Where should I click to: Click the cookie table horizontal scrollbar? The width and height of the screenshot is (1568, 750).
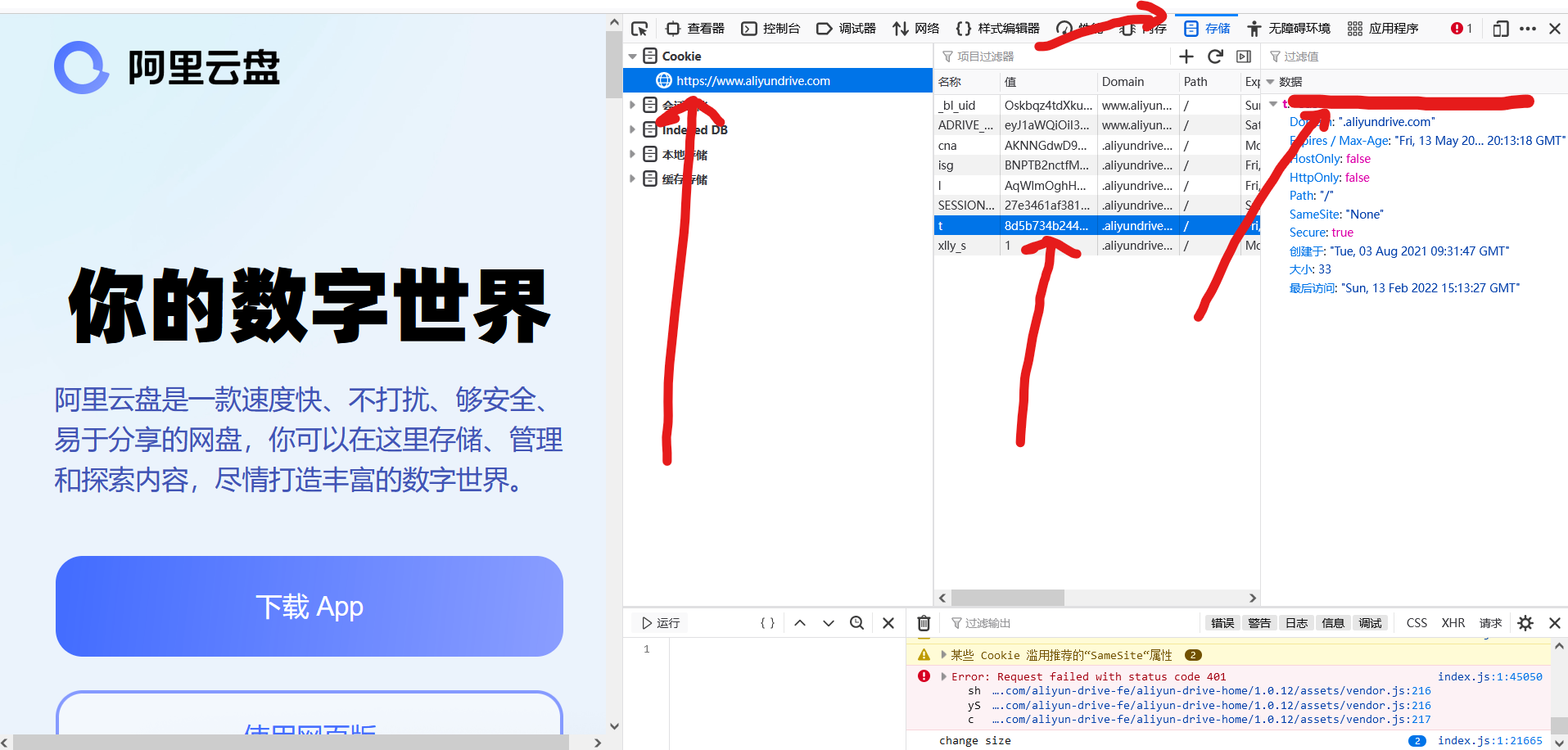1008,598
